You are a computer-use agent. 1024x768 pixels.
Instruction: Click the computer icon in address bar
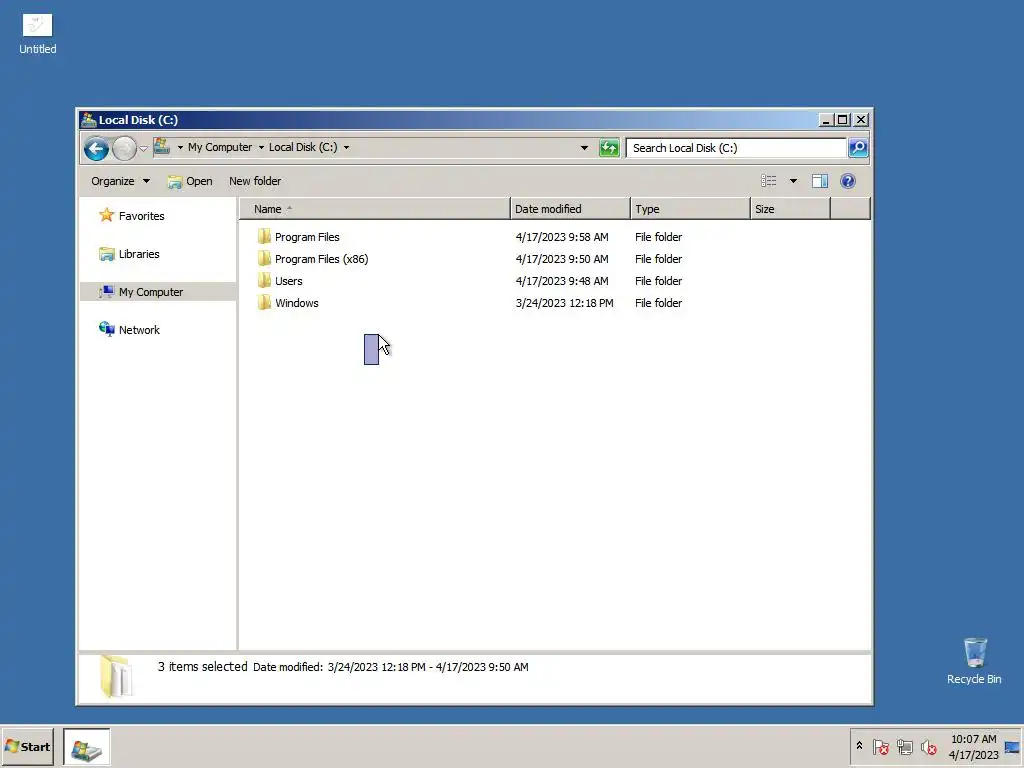click(x=162, y=147)
